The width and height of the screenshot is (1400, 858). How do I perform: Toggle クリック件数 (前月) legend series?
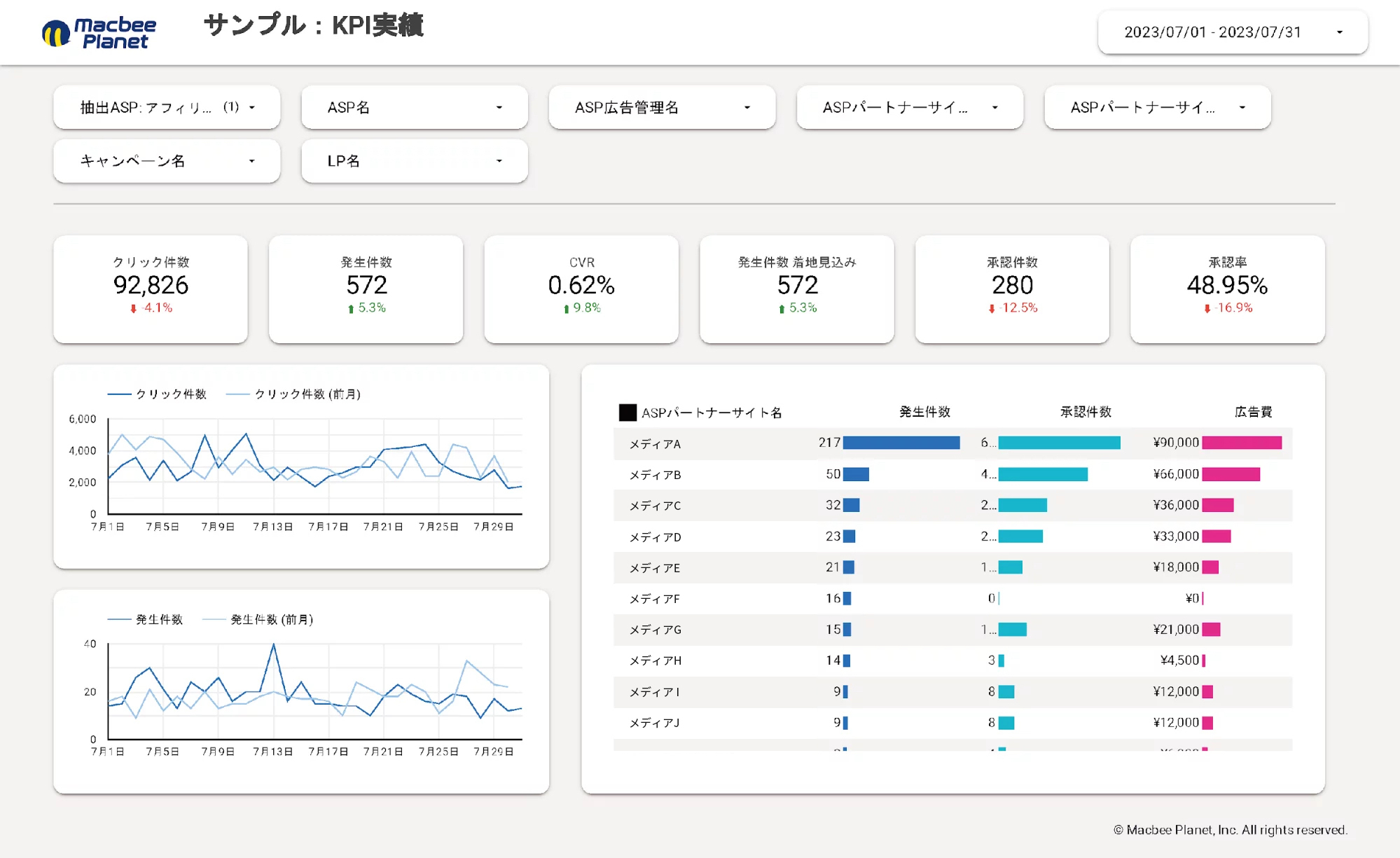tap(293, 394)
